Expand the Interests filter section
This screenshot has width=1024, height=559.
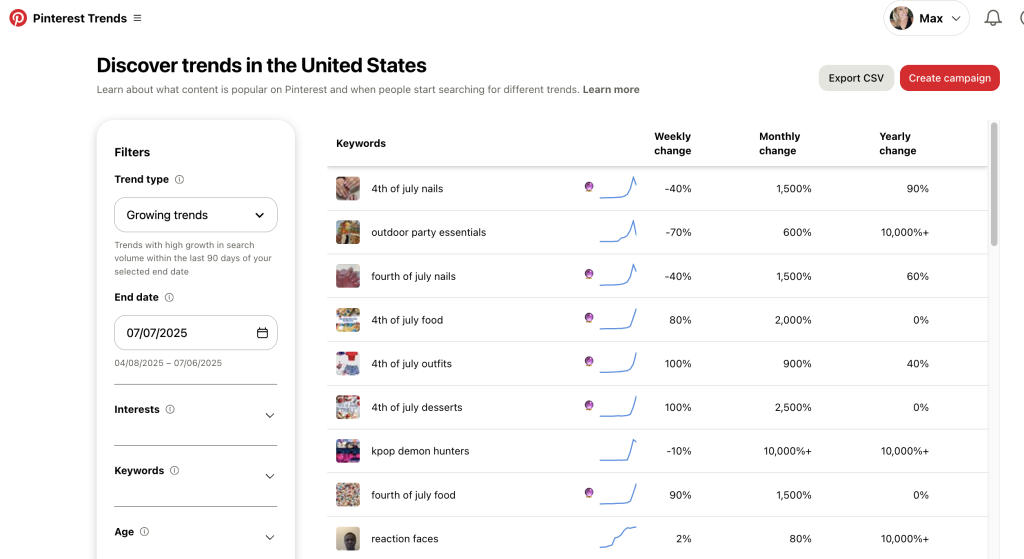(x=269, y=415)
